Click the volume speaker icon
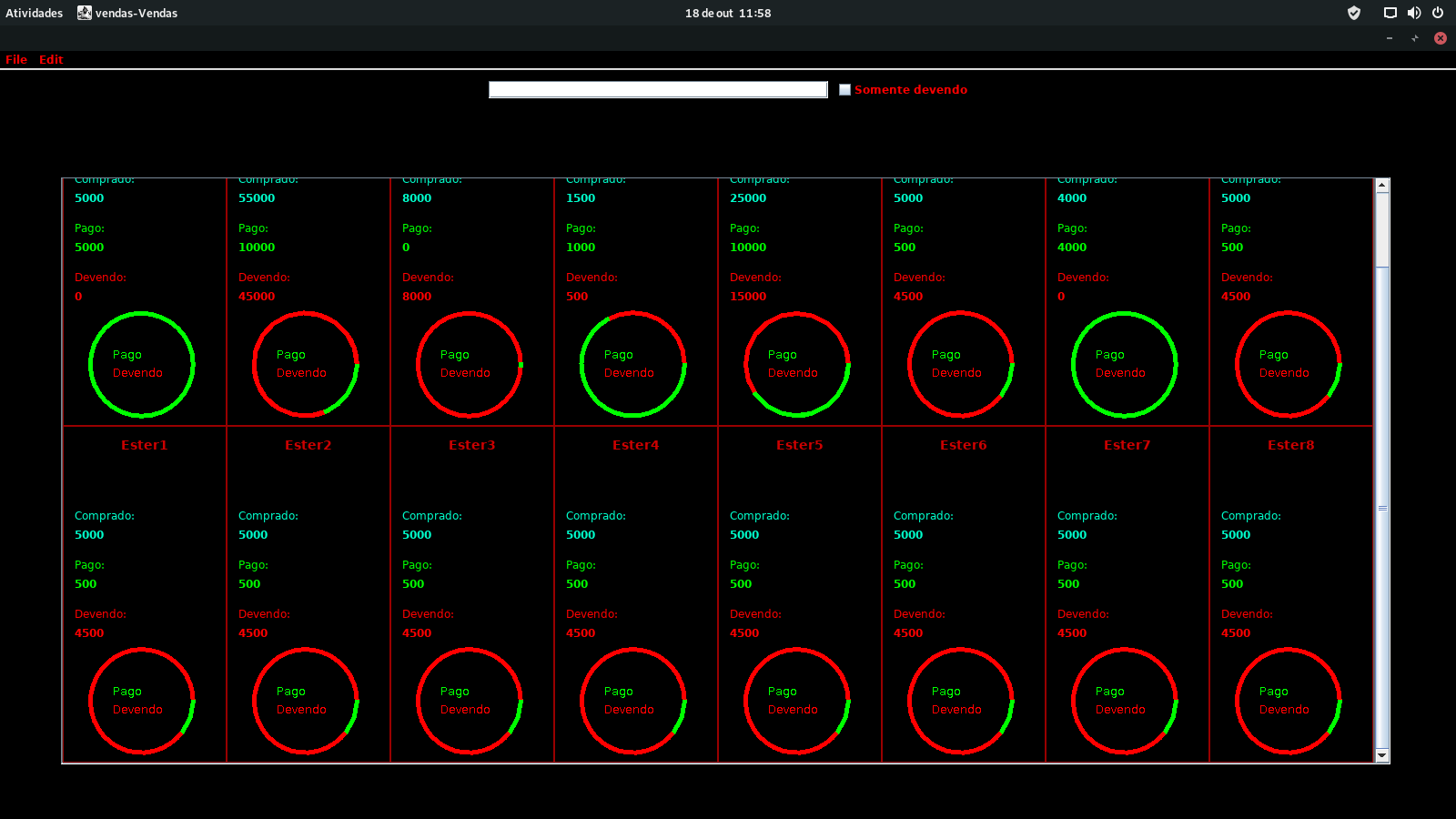 [x=1414, y=13]
